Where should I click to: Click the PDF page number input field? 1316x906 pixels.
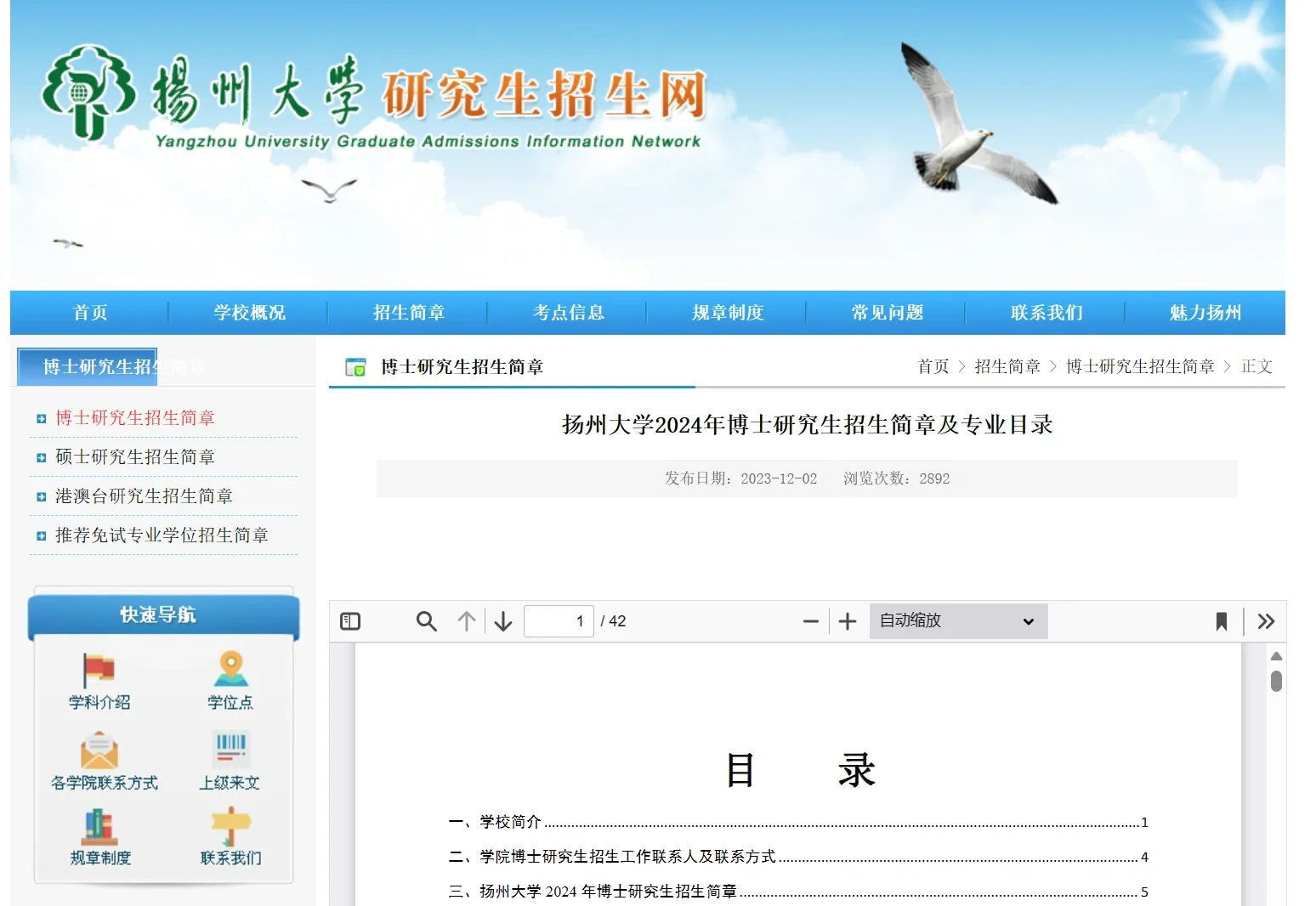(559, 621)
